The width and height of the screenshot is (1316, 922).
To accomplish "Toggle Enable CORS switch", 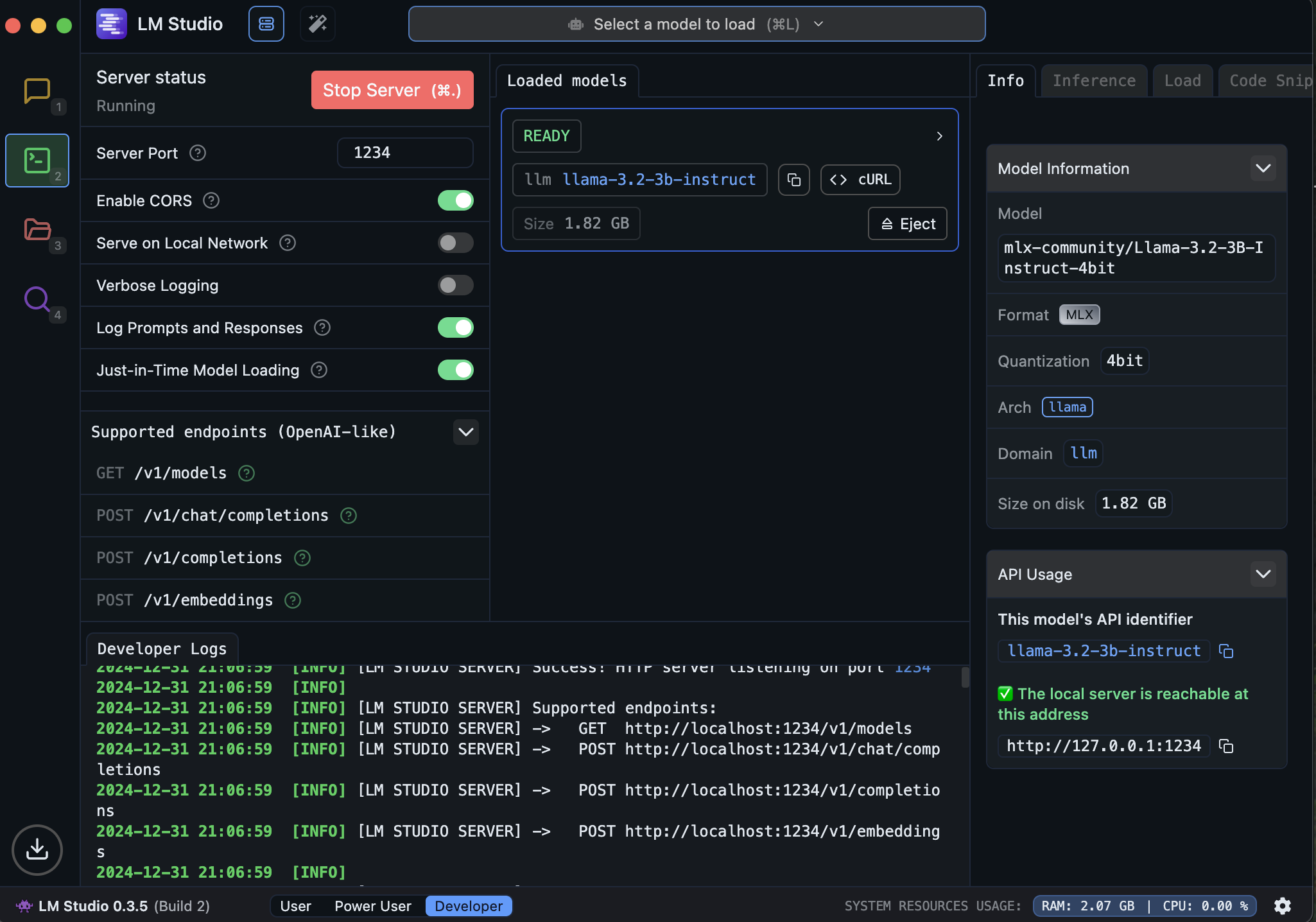I will pyautogui.click(x=456, y=200).
